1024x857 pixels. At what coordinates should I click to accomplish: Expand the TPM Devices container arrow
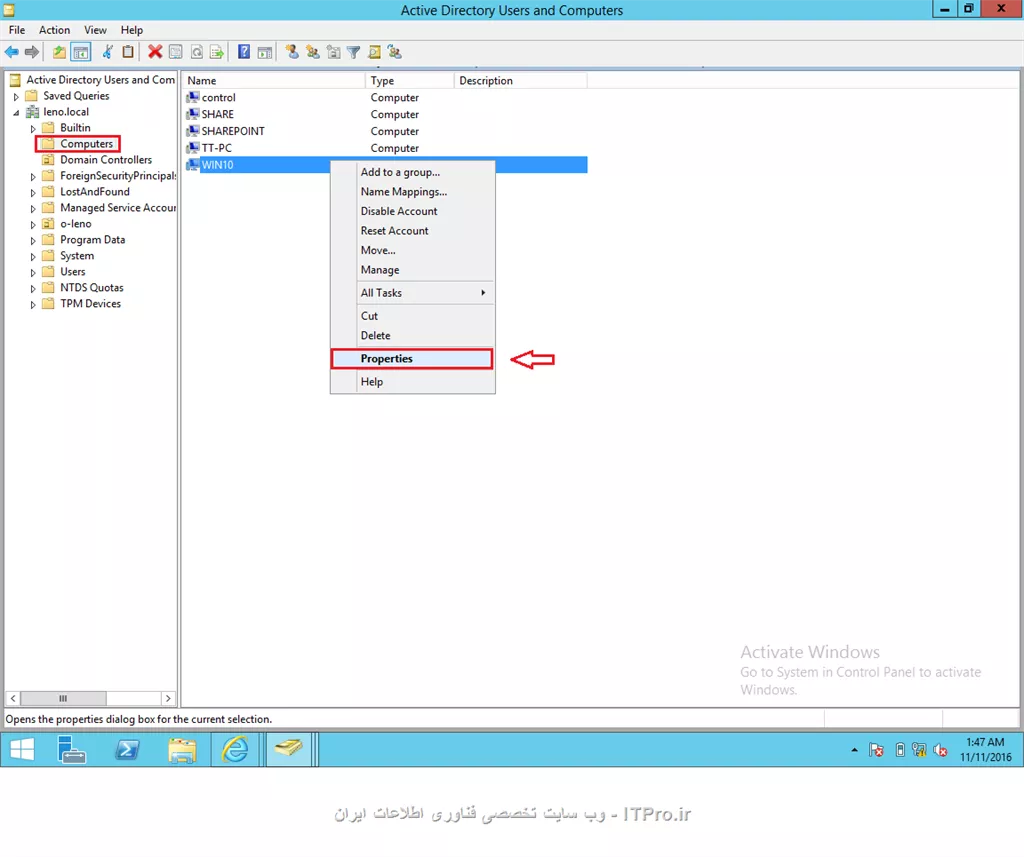point(33,304)
